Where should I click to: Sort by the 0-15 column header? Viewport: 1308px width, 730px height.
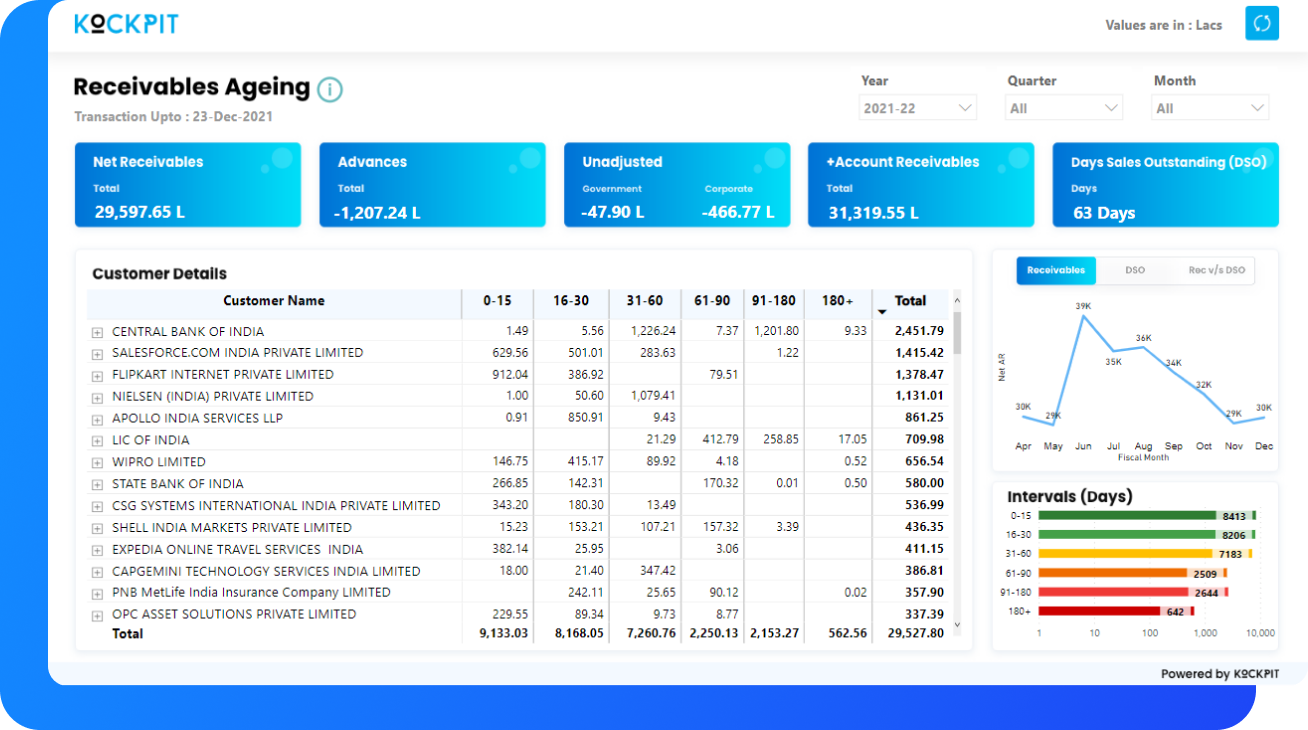[497, 301]
